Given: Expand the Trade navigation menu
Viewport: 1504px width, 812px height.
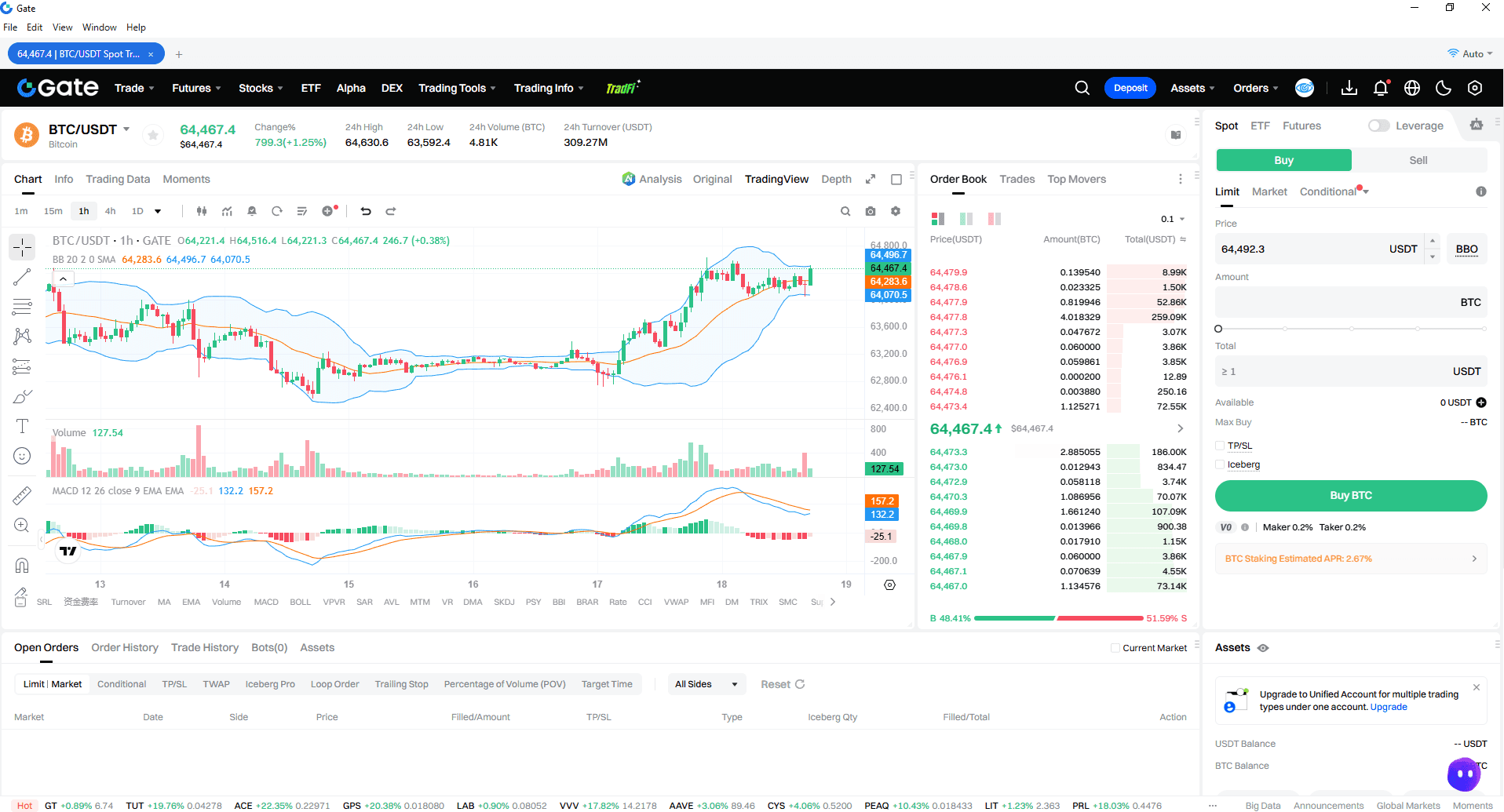Looking at the screenshot, I should [134, 88].
